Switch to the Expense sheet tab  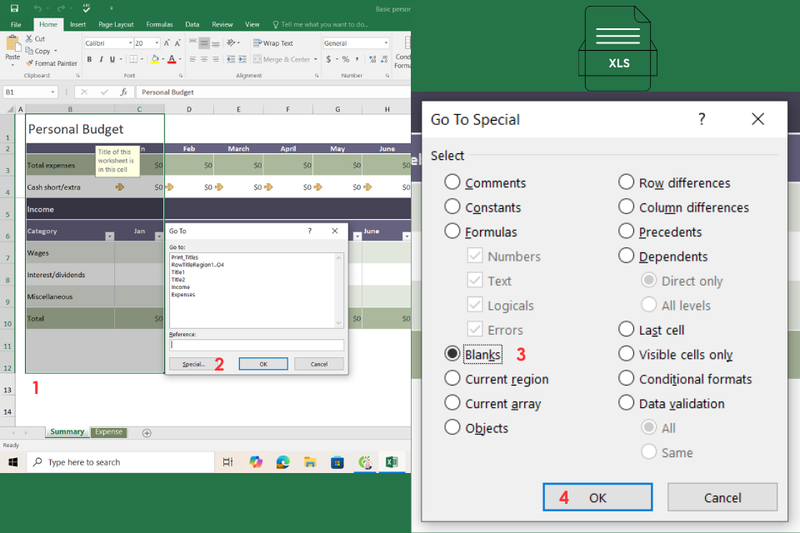[x=109, y=432]
